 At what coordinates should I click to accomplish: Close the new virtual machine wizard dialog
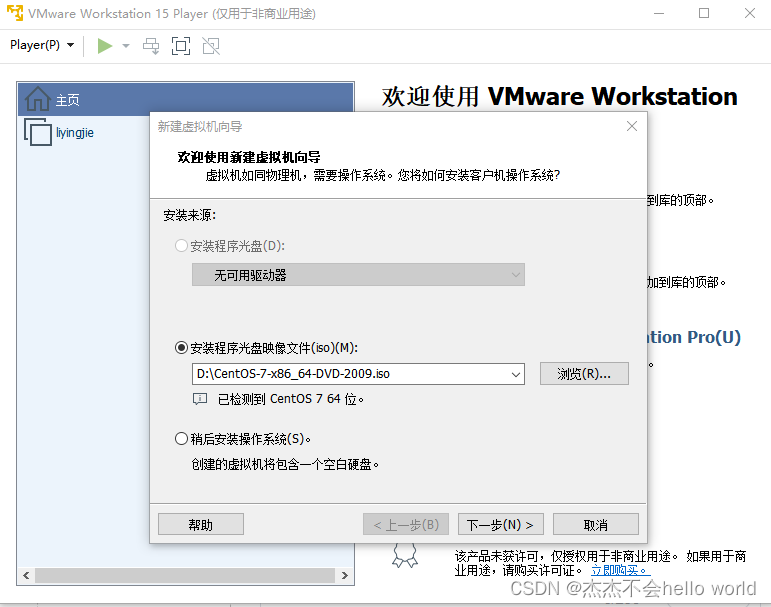[632, 126]
